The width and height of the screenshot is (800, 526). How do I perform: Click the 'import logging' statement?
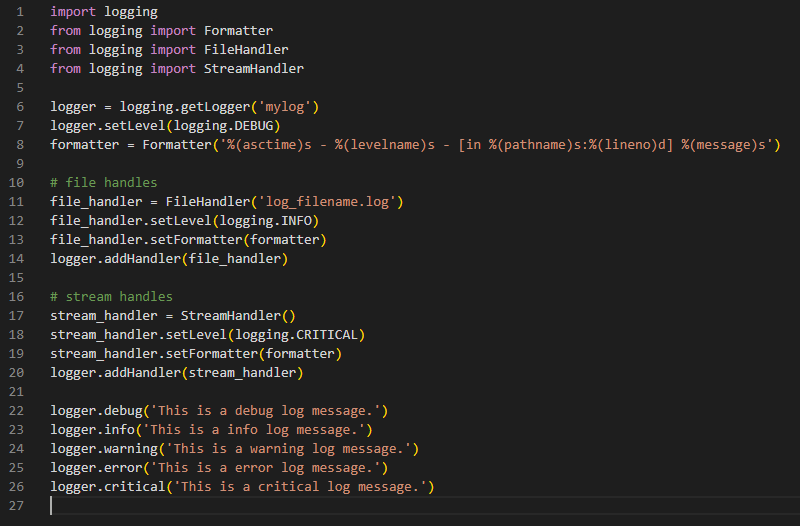[x=104, y=12]
